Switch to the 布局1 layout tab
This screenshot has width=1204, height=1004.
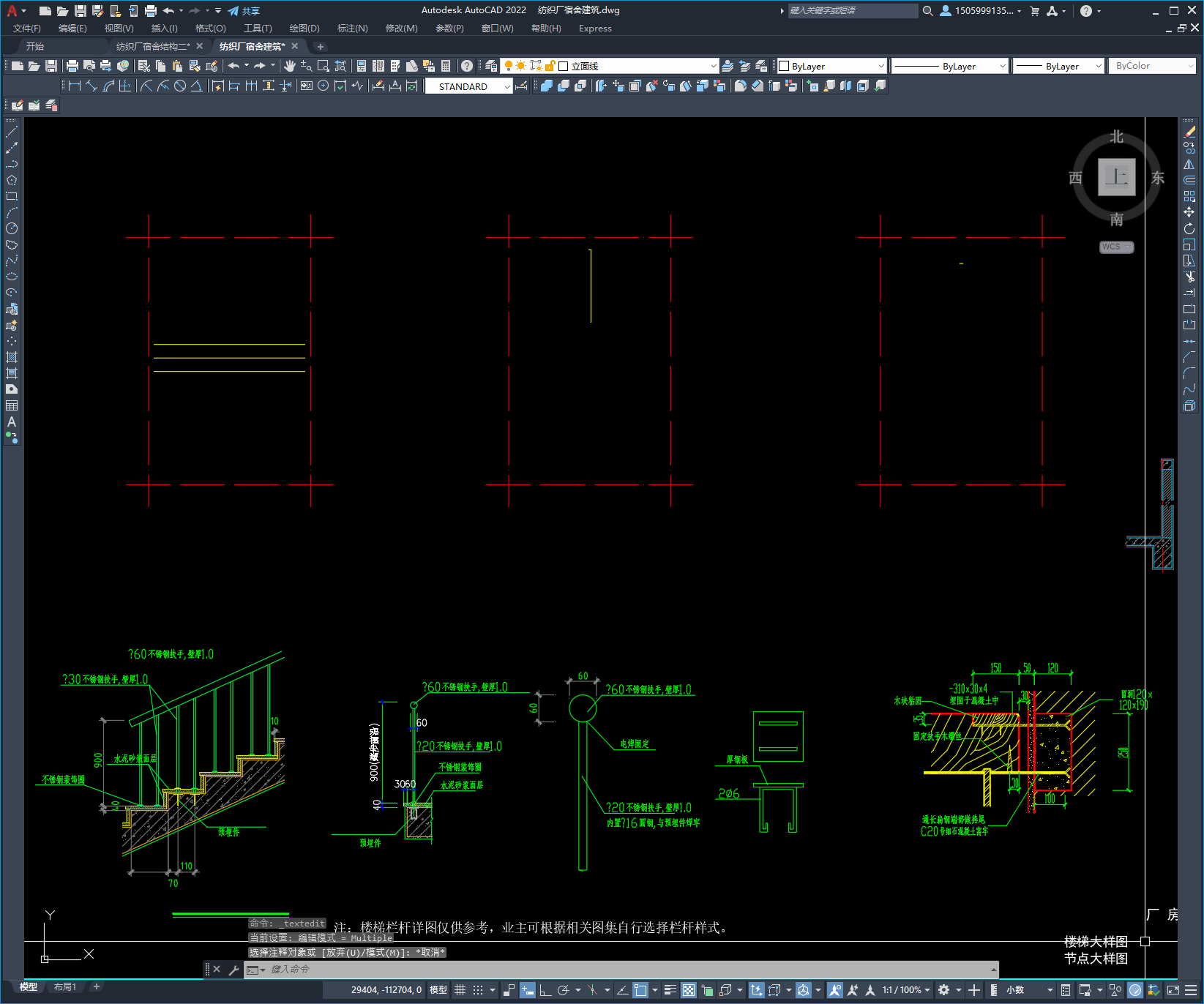point(65,987)
